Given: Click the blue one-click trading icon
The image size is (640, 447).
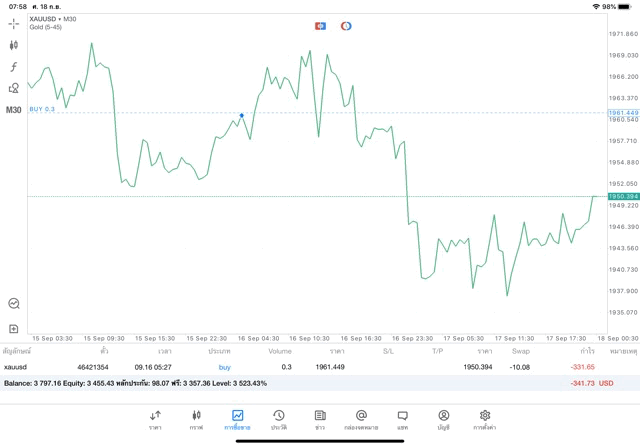Looking at the screenshot, I should [320, 25].
